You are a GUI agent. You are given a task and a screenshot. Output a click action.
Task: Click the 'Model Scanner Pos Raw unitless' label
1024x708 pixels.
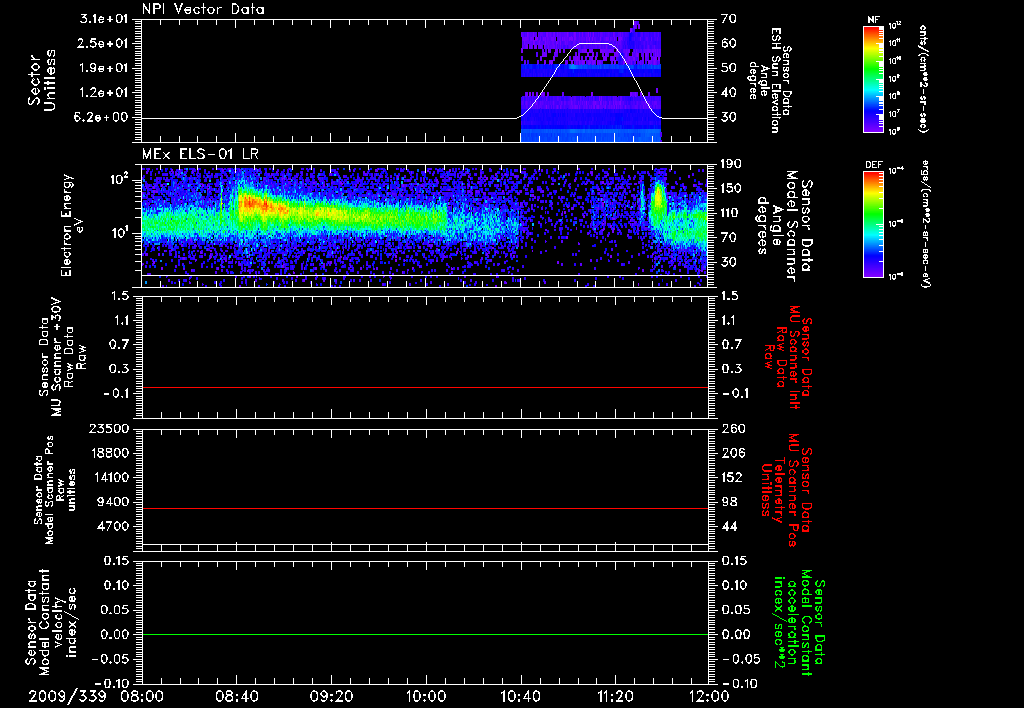coord(55,490)
